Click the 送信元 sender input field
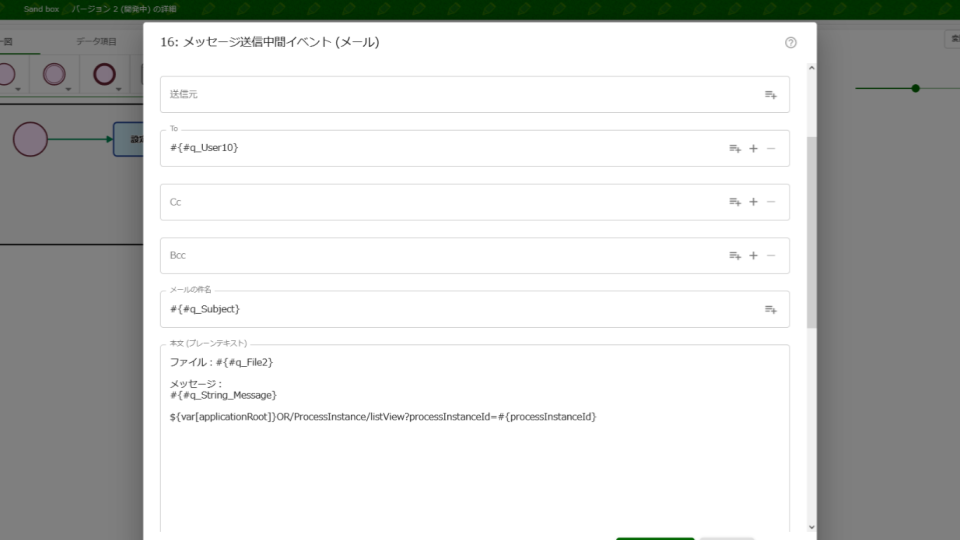The image size is (960, 540). click(450, 95)
